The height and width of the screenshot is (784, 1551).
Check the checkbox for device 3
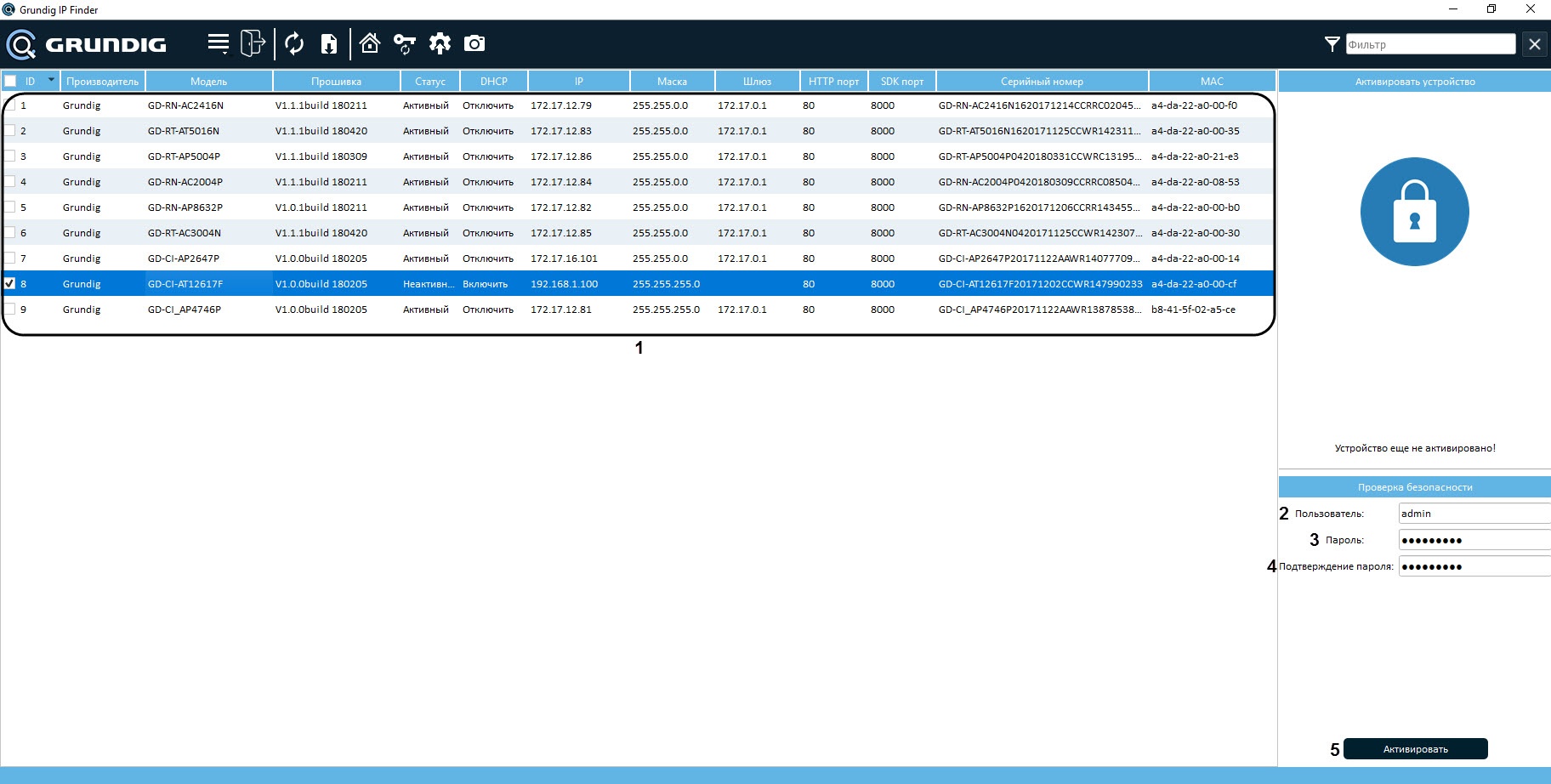coord(10,156)
